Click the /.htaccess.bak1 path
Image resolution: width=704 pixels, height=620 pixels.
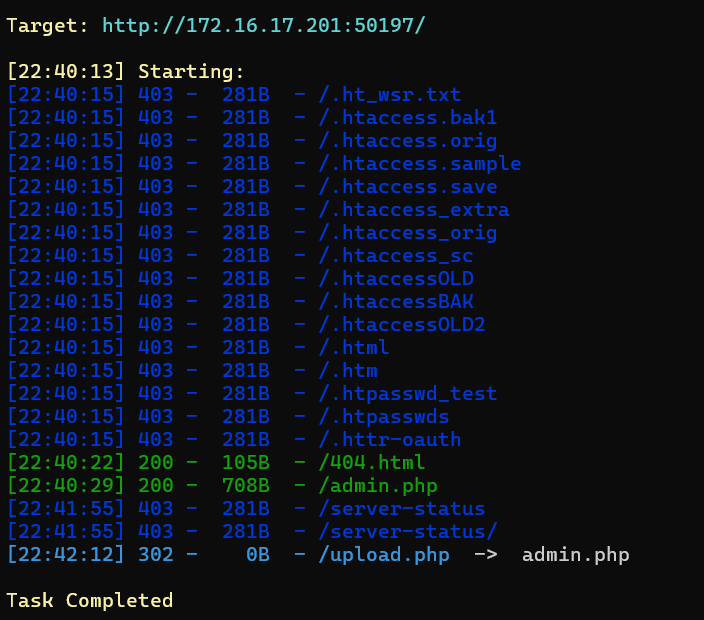click(x=408, y=118)
